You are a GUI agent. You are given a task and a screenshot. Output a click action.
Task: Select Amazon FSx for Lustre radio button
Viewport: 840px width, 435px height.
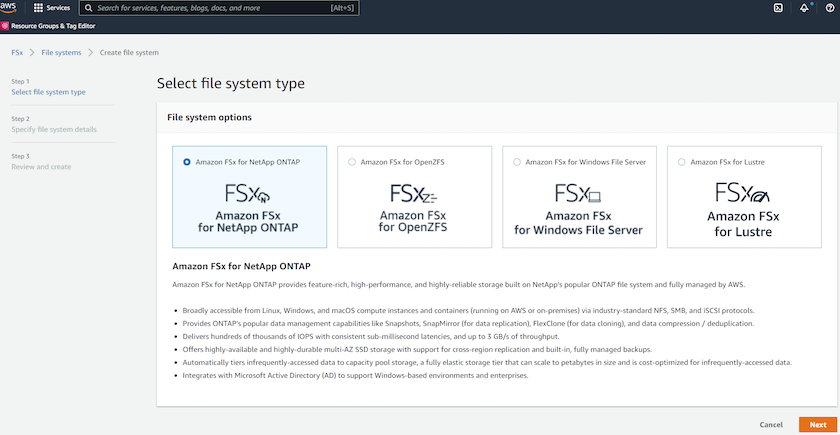tap(681, 161)
